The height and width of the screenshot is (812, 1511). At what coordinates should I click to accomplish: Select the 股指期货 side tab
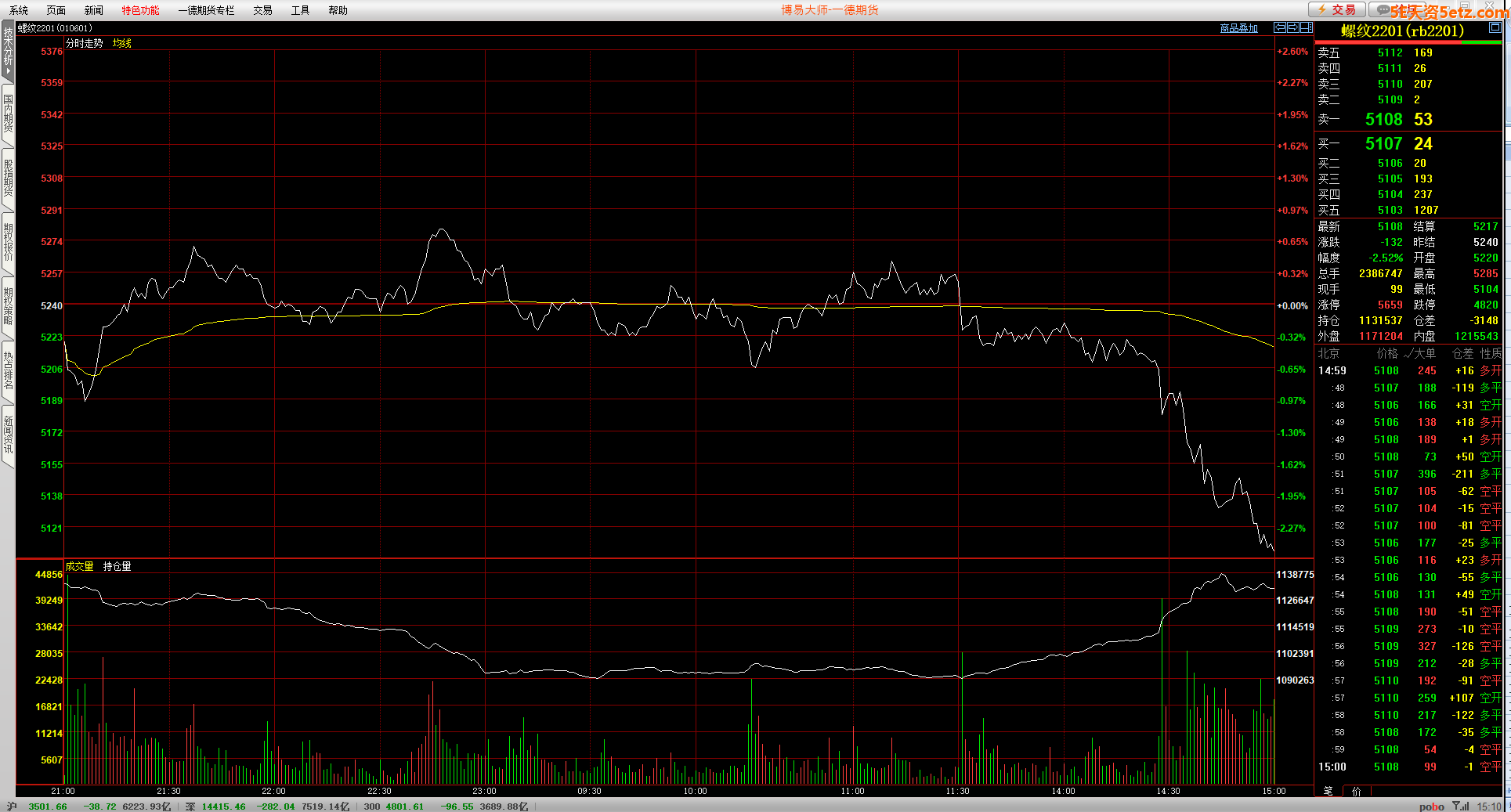point(8,179)
